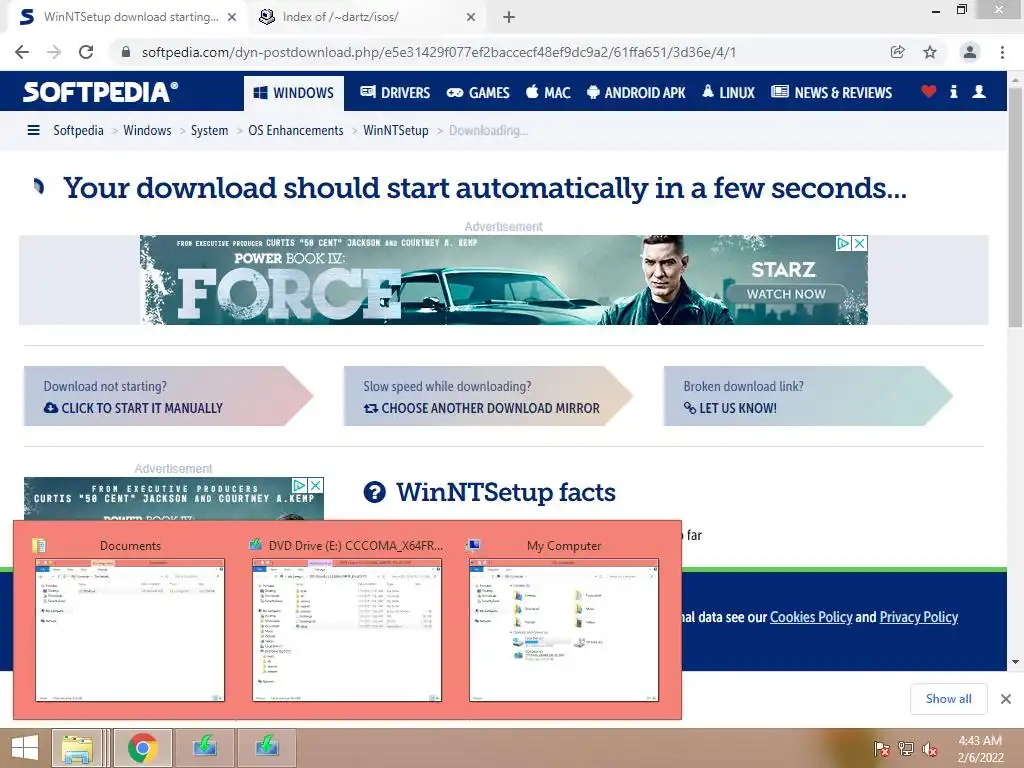
Task: Click the red heart favorites icon
Action: point(929,91)
